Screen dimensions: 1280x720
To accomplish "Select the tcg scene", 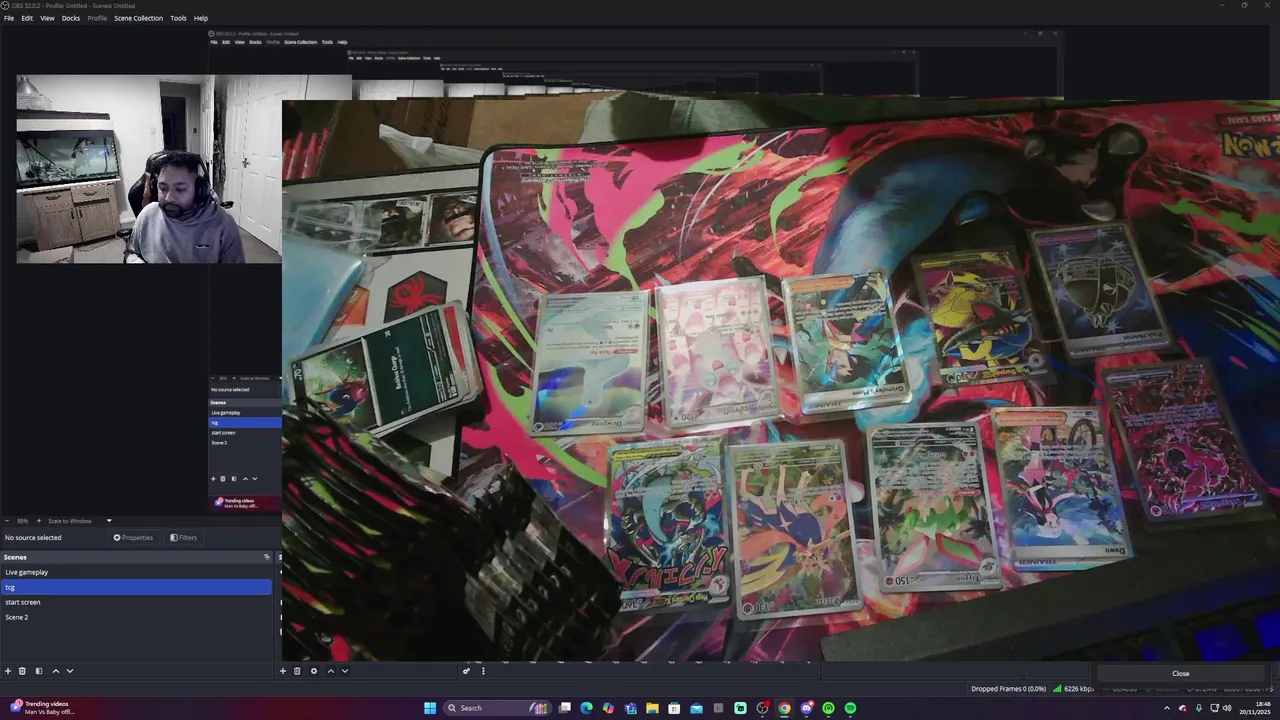I will tap(136, 587).
